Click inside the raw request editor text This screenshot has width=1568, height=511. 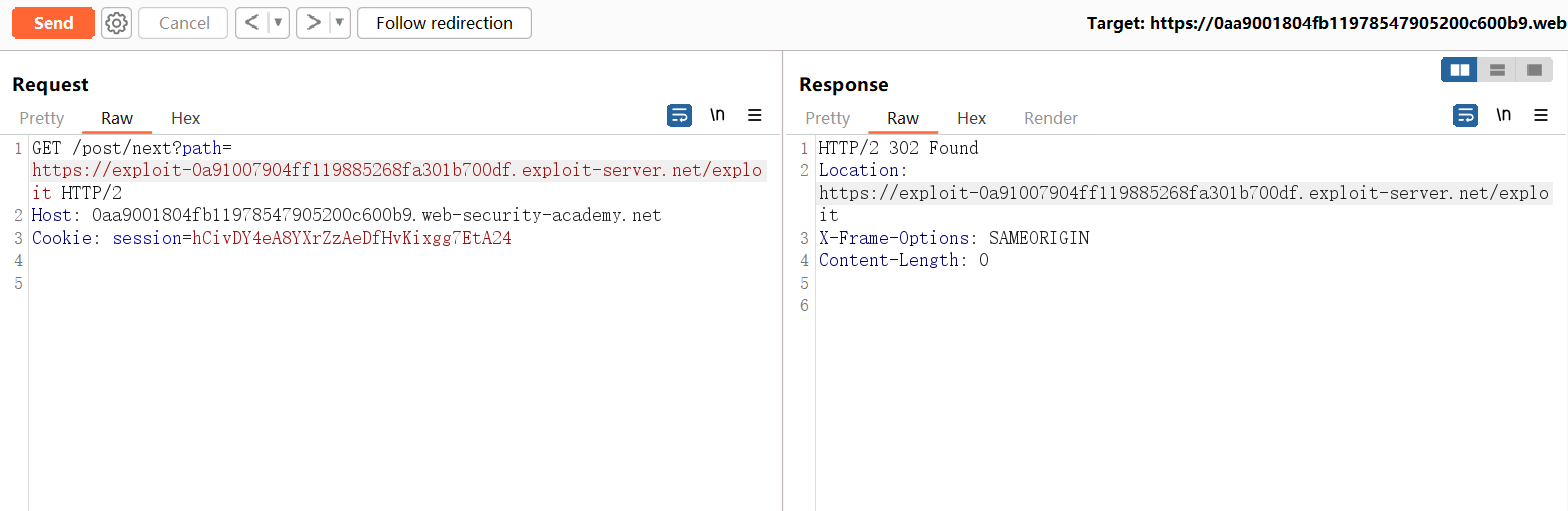coord(400,350)
